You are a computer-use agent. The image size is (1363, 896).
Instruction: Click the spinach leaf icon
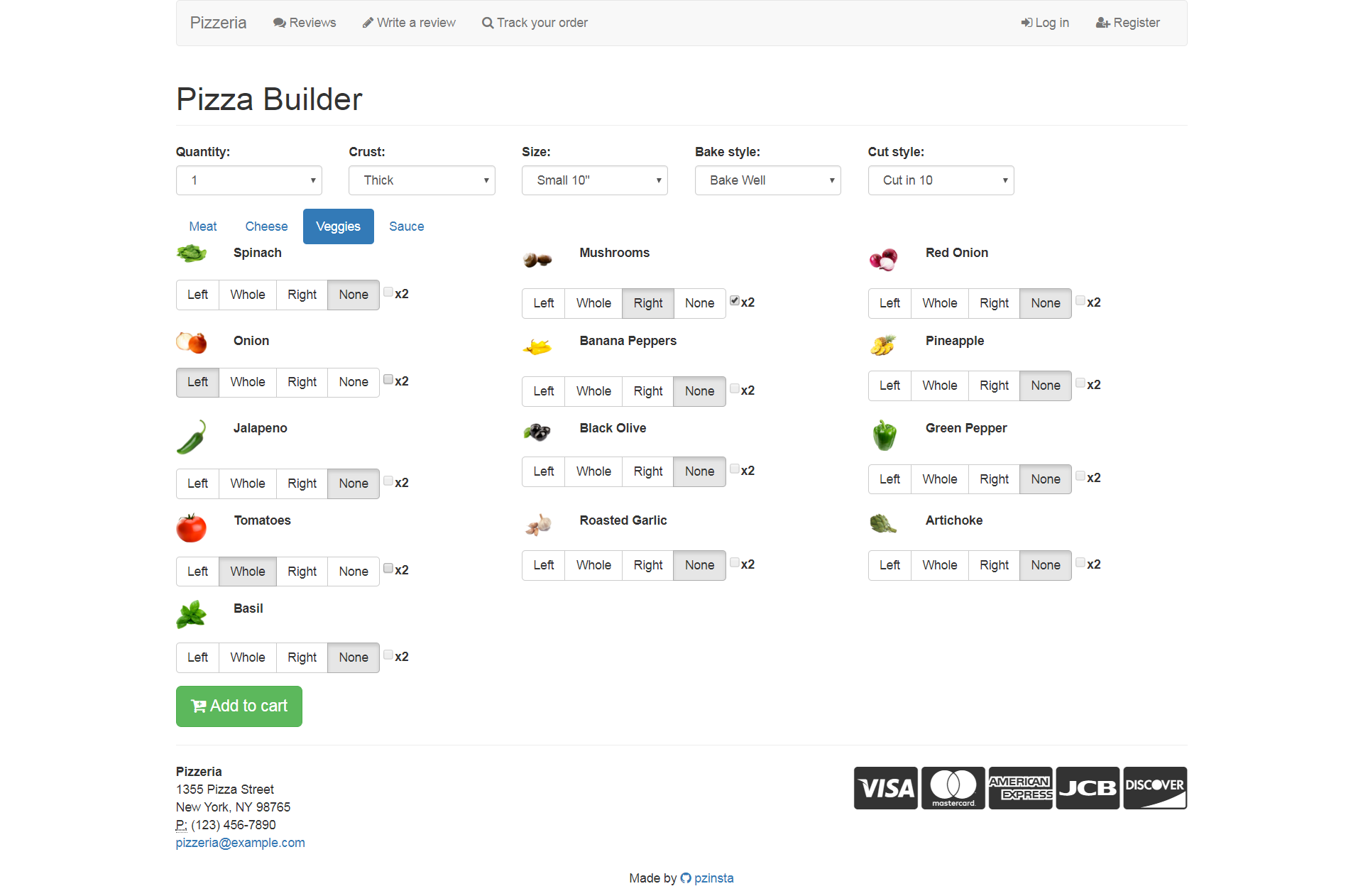pyautogui.click(x=191, y=253)
